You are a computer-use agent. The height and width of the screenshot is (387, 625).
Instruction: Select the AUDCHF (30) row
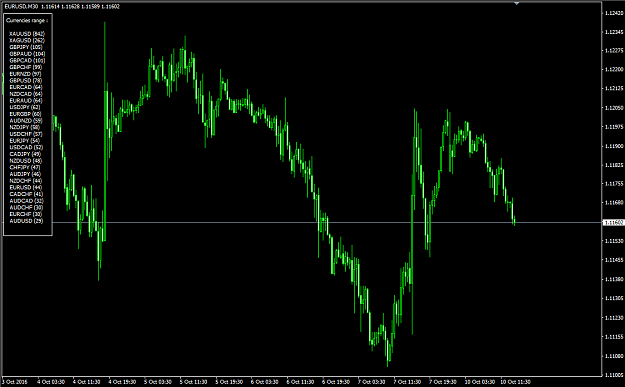click(26, 208)
